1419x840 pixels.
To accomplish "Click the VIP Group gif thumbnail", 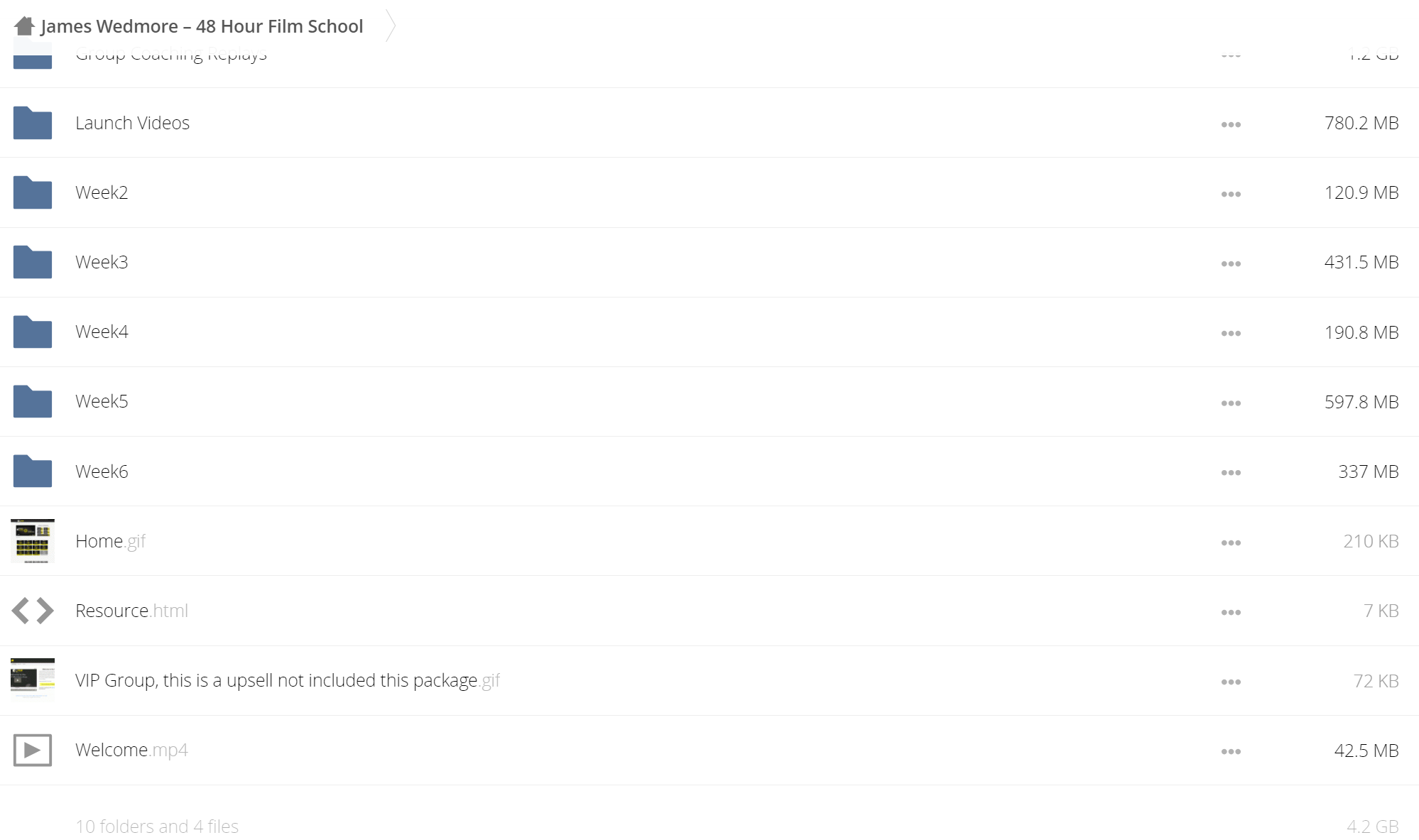I will (x=33, y=679).
